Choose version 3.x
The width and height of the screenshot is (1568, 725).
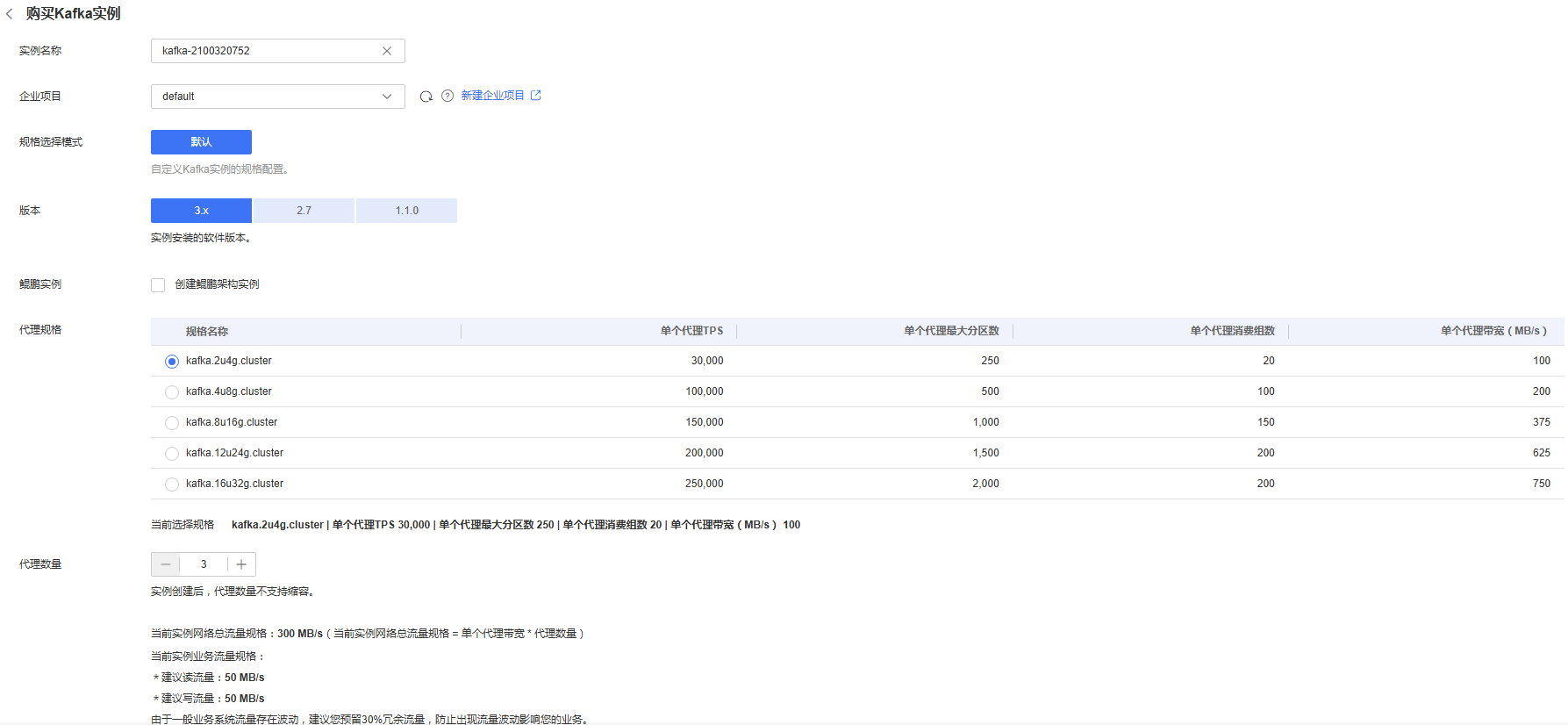click(x=201, y=211)
